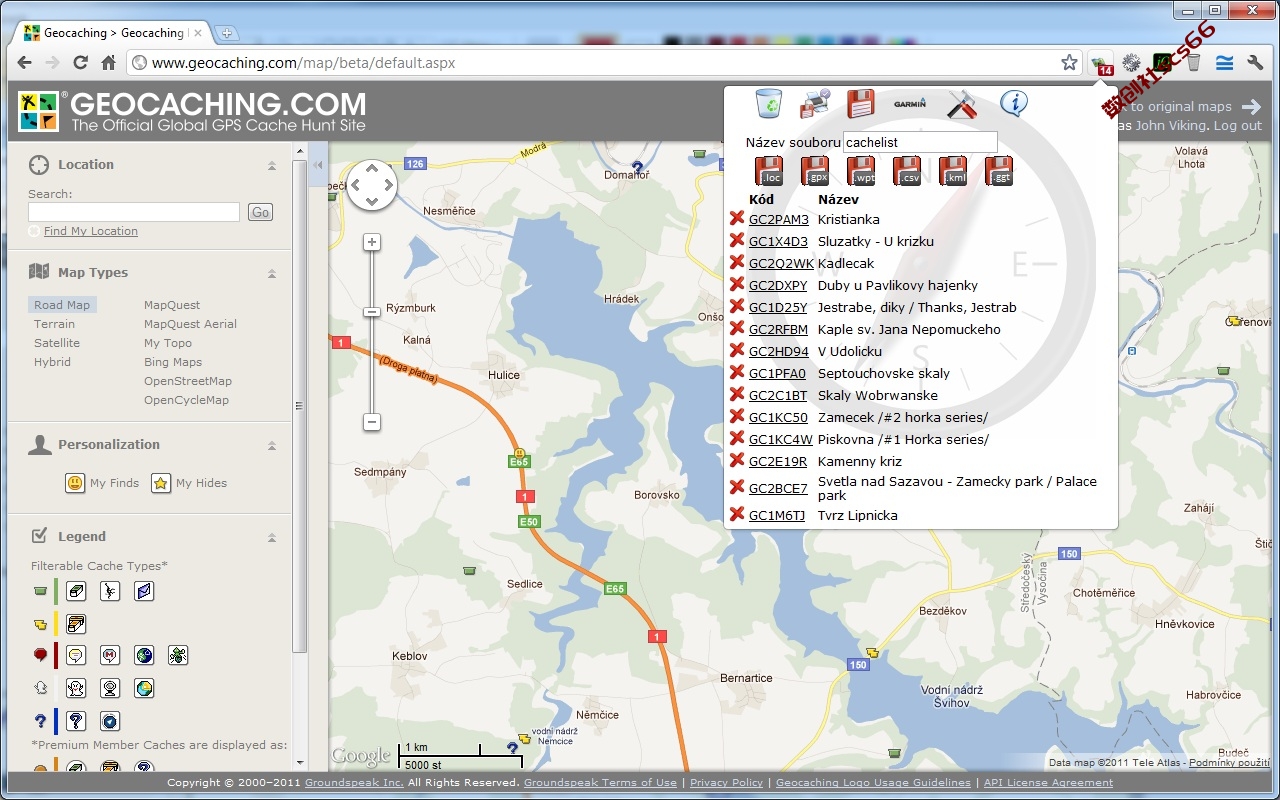Screen dimensions: 1280x800
Task: Open Find My Location link
Action: point(91,231)
